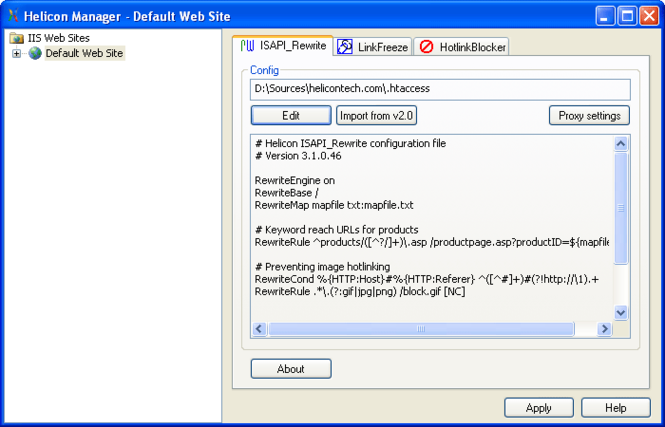Click the horizontal scrollbar thumb

(421, 329)
